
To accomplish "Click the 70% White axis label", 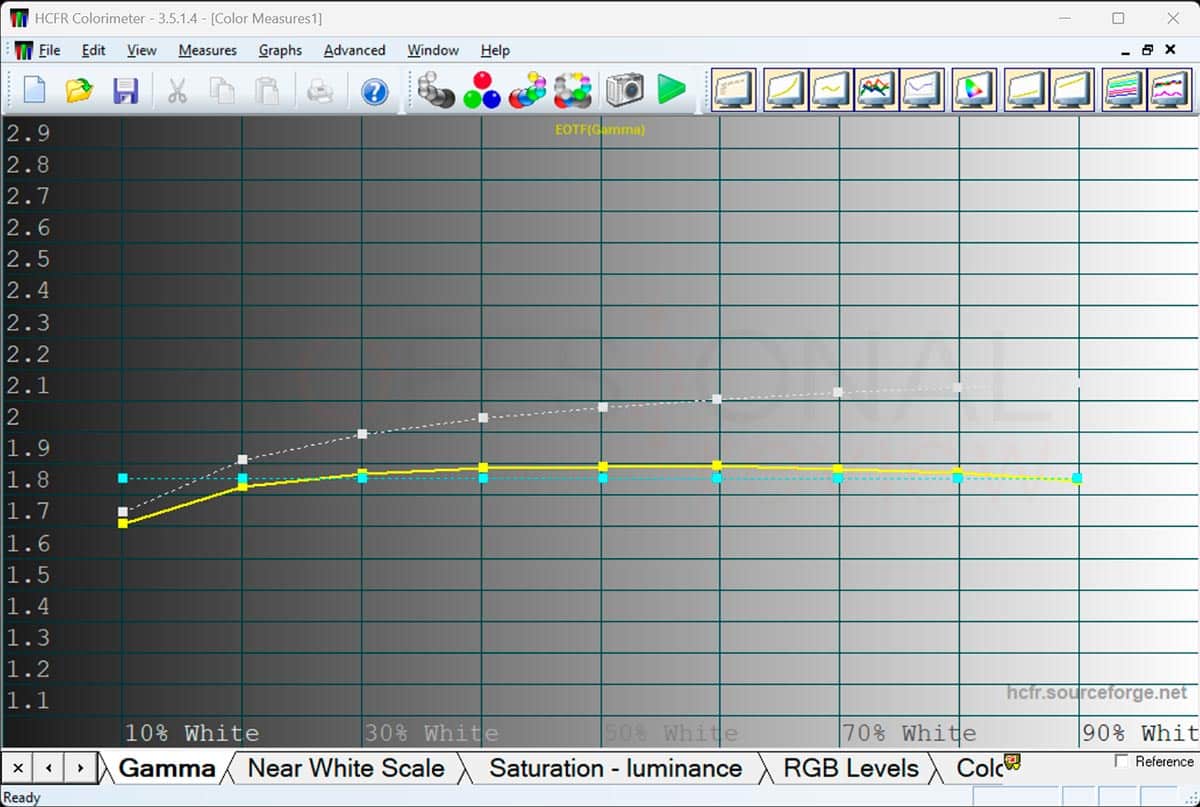I will 909,733.
